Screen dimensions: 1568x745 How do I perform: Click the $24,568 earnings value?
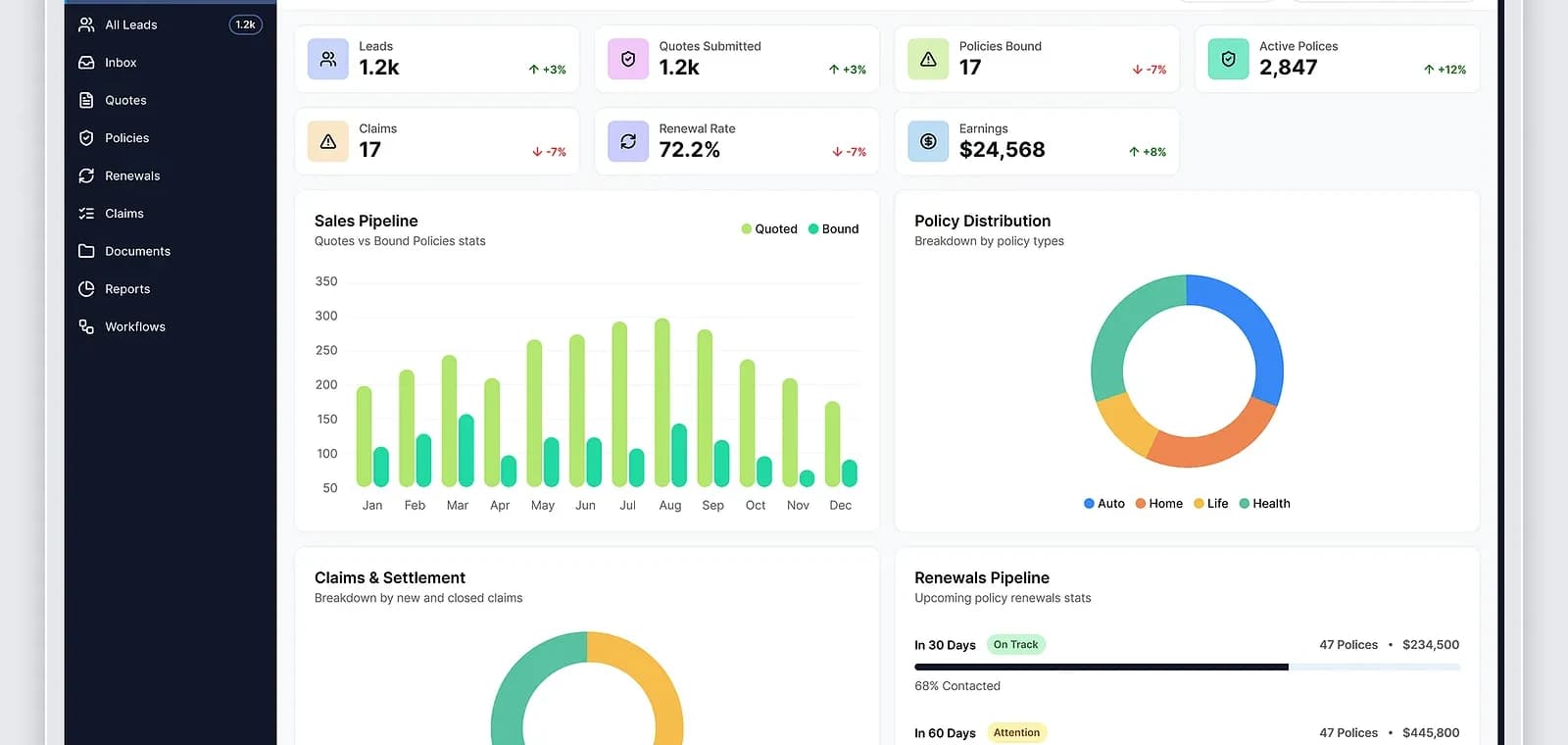1002,150
